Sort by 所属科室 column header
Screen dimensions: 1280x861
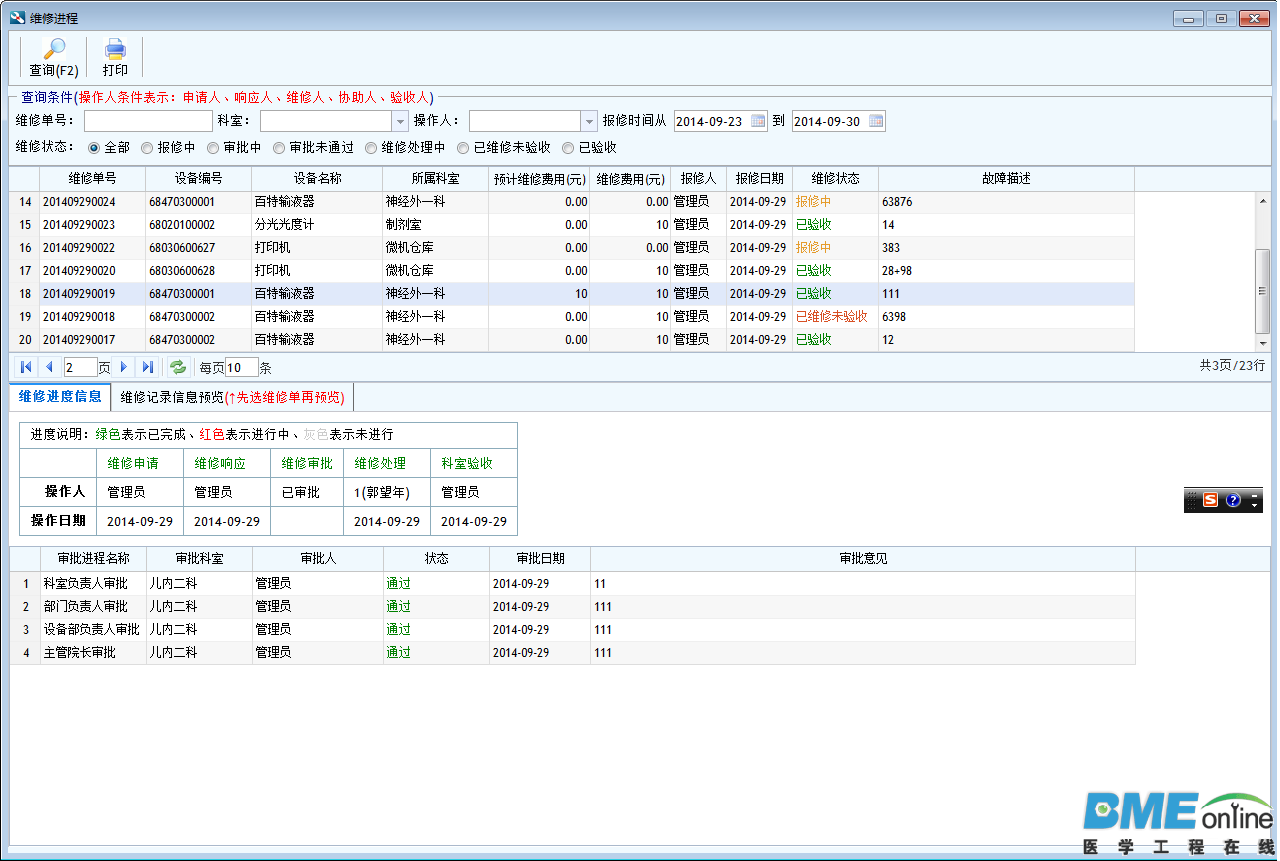pos(435,178)
